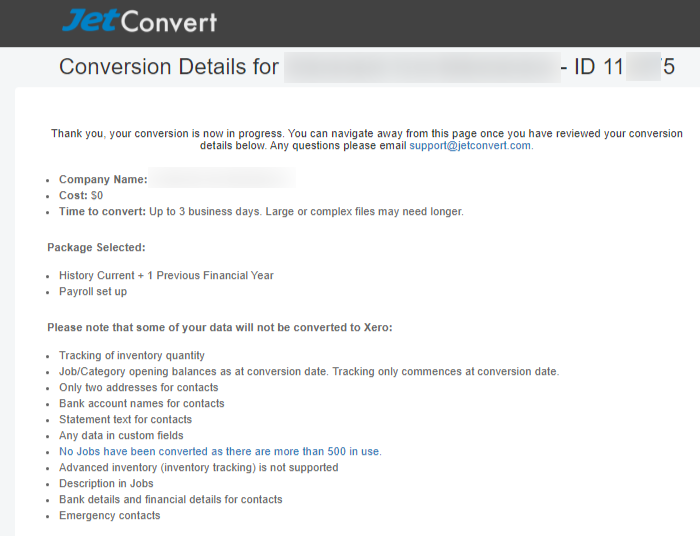Select 'Advanced inventory (inventory tracking) is not supported'
This screenshot has width=700, height=536.
pos(199,467)
